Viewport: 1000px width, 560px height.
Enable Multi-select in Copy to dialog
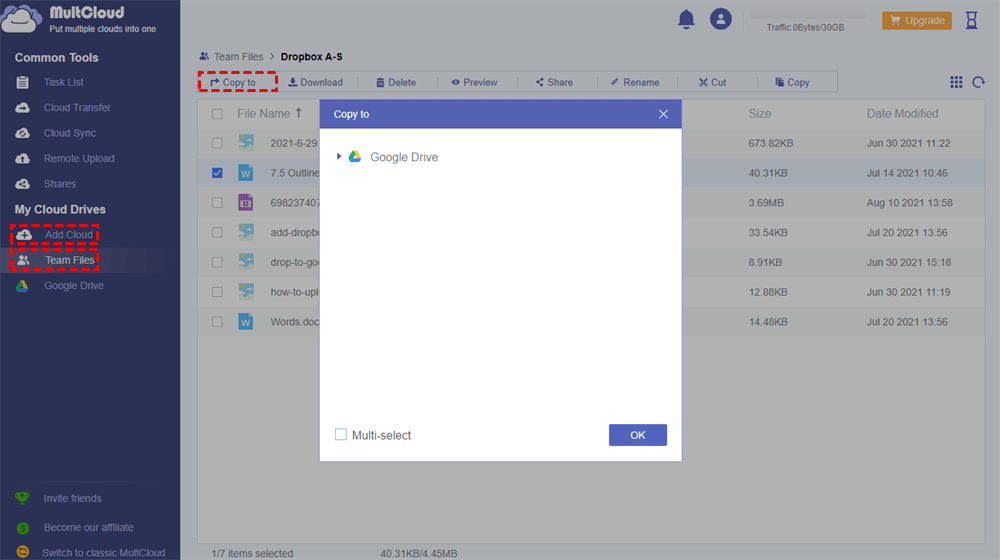(x=341, y=434)
